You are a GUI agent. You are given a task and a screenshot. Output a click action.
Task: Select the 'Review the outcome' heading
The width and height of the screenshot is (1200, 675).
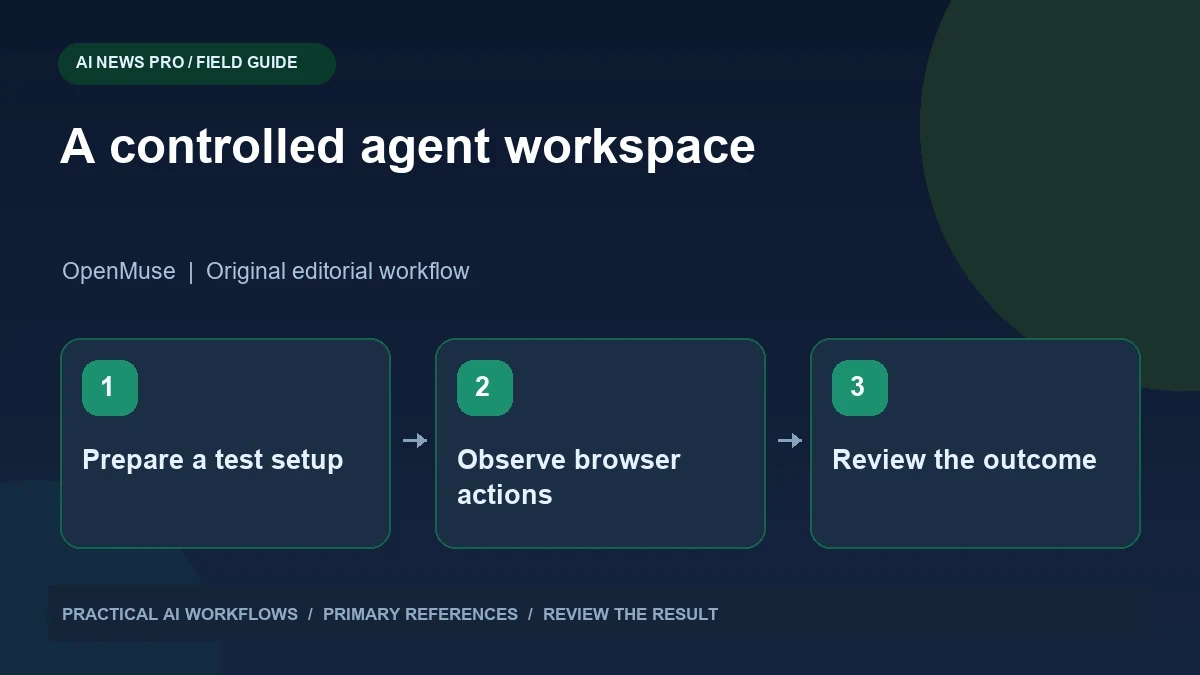click(x=964, y=460)
